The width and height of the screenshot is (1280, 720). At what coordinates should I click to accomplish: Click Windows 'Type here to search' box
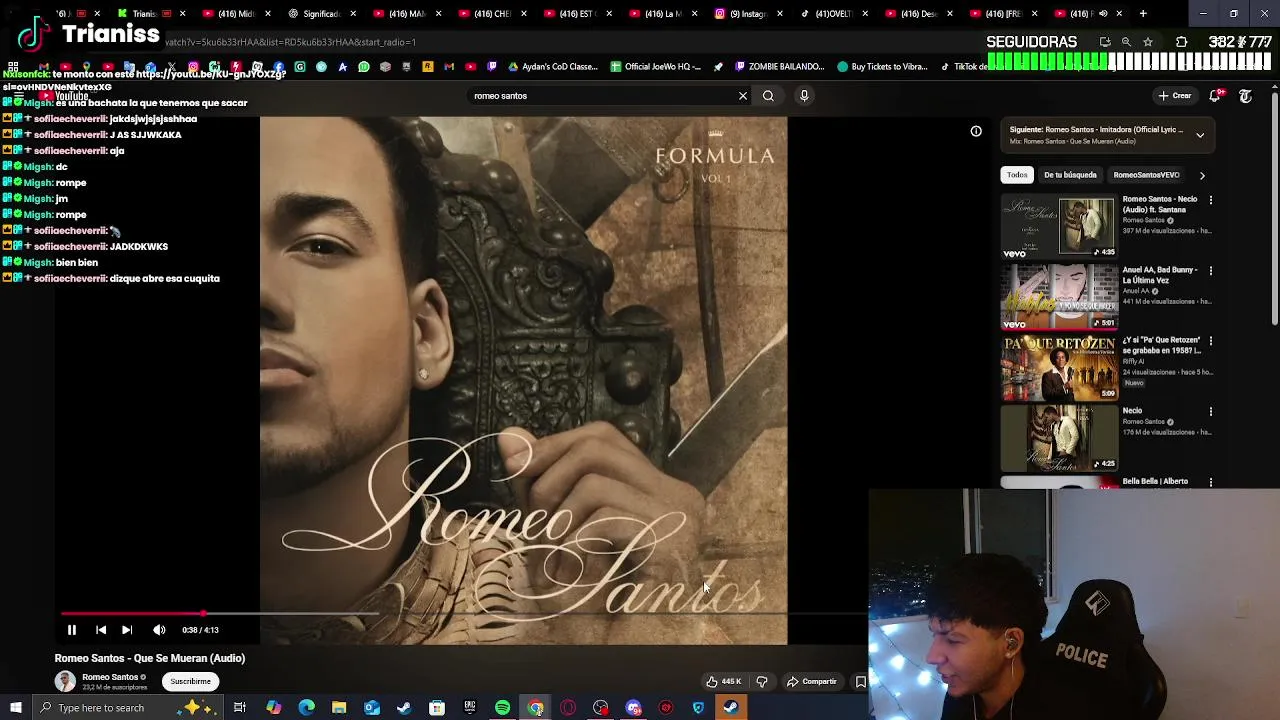click(x=128, y=708)
